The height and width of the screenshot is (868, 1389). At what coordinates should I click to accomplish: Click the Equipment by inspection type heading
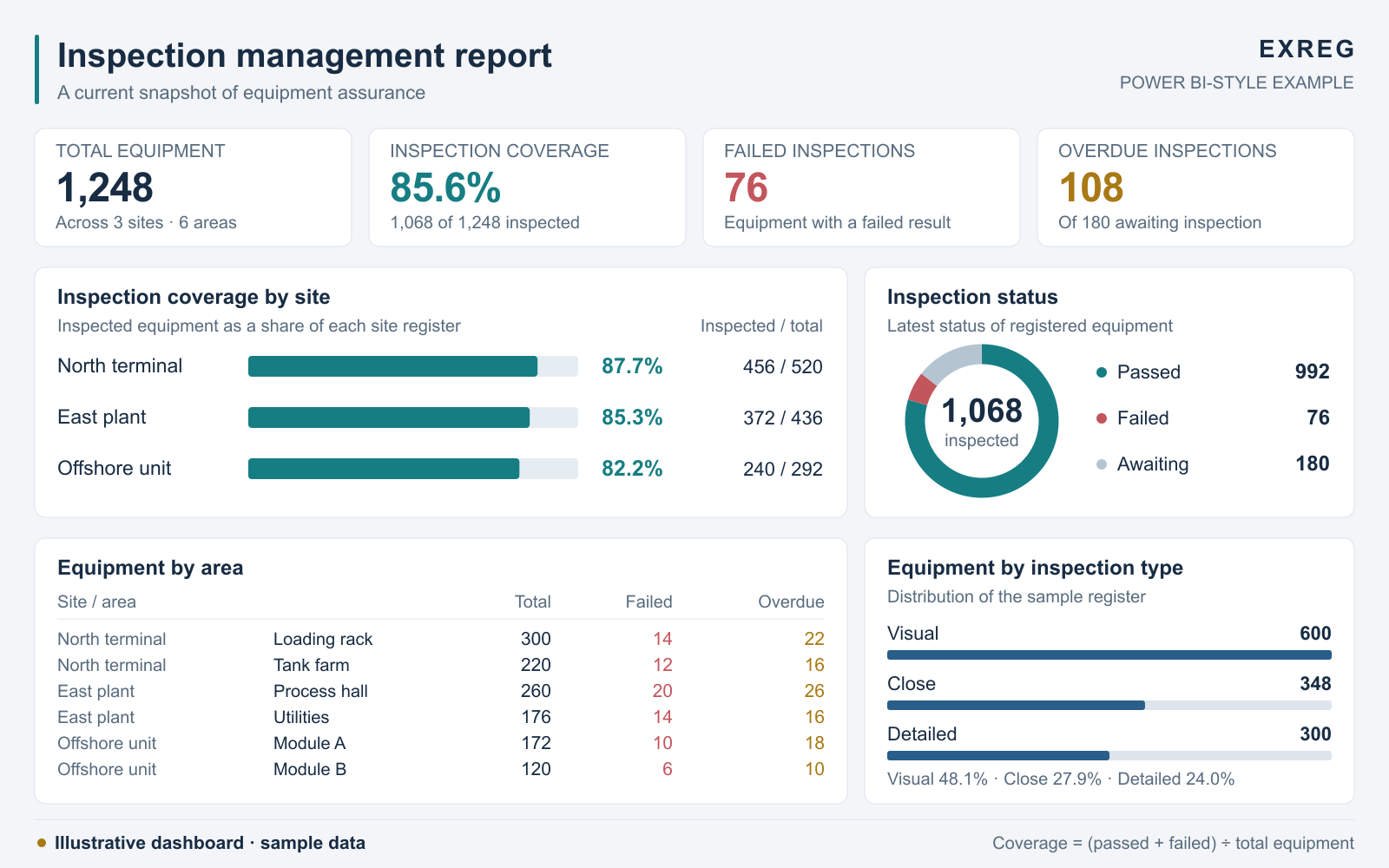pos(1035,568)
